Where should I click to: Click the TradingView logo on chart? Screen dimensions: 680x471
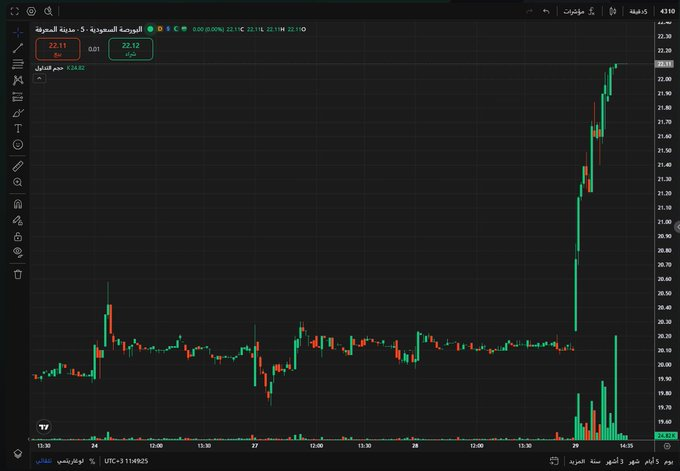(x=44, y=427)
